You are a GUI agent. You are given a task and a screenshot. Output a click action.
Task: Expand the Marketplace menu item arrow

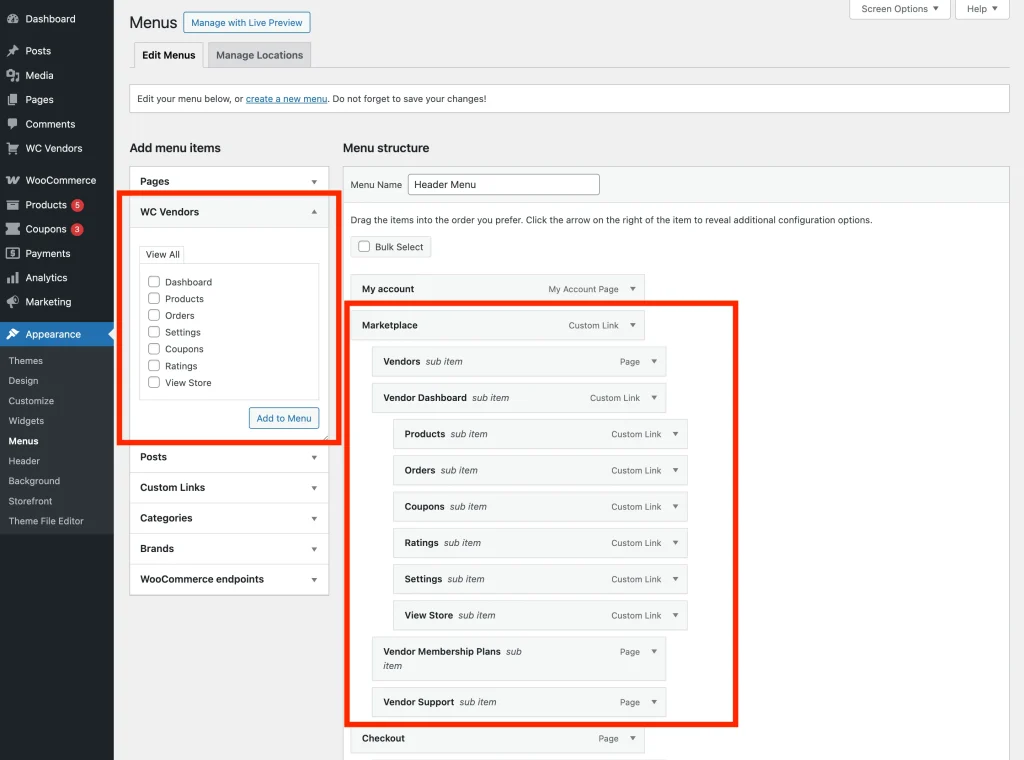tap(633, 325)
